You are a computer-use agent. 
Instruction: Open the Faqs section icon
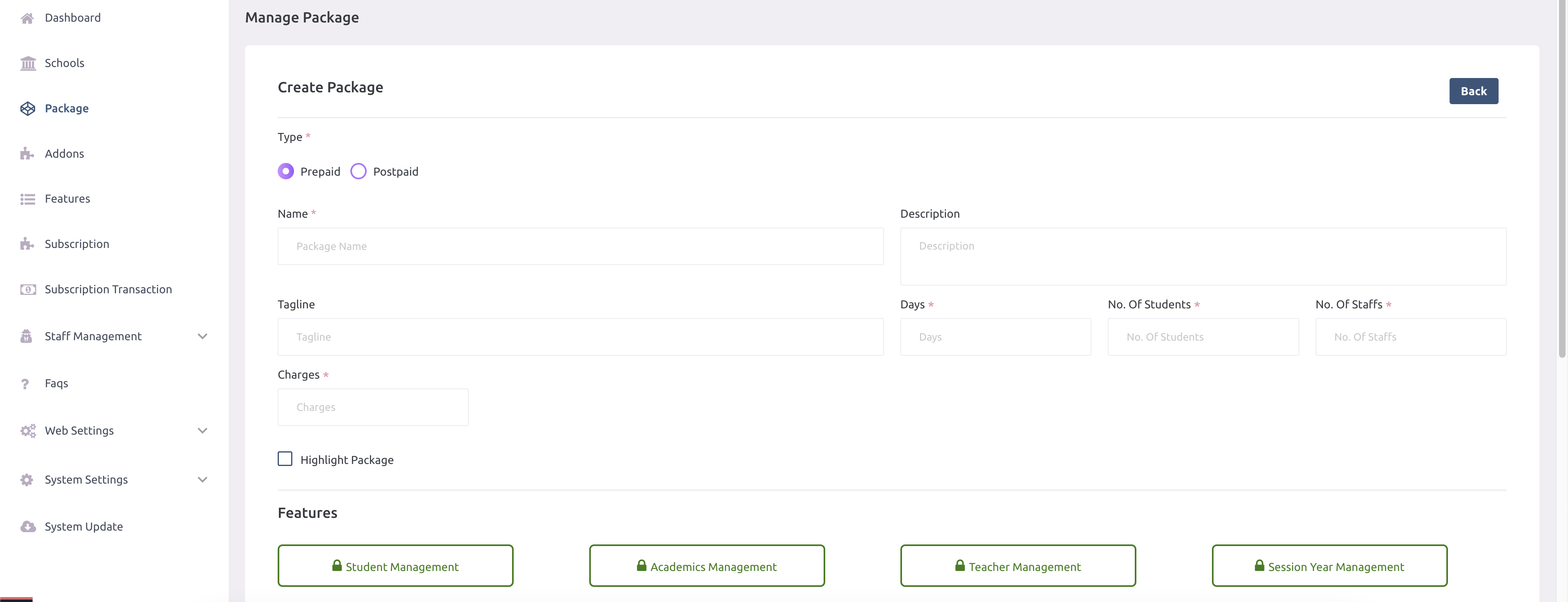[26, 383]
